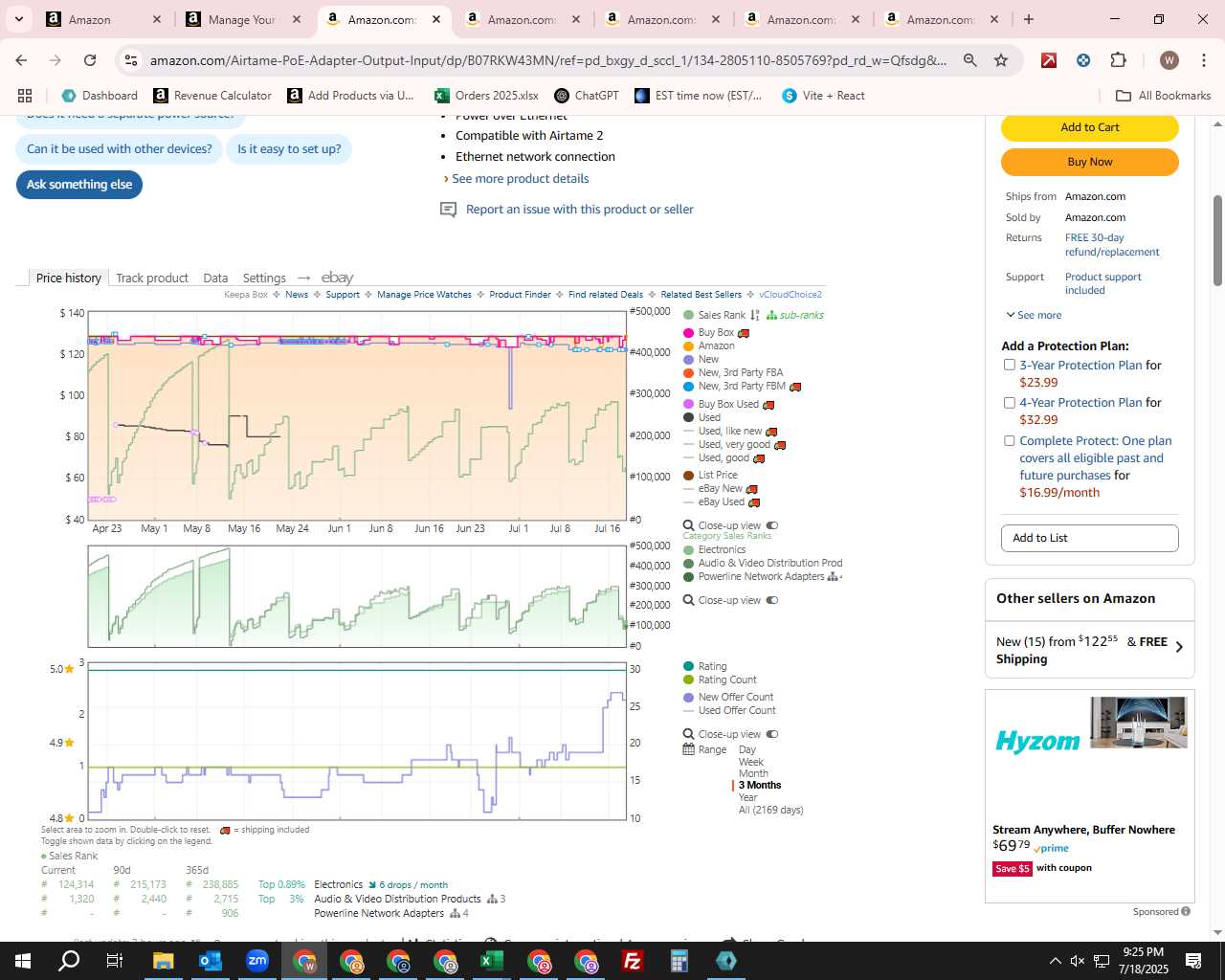Open the Extensions puzzle icon
This screenshot has width=1225, height=980.
coord(1118,60)
